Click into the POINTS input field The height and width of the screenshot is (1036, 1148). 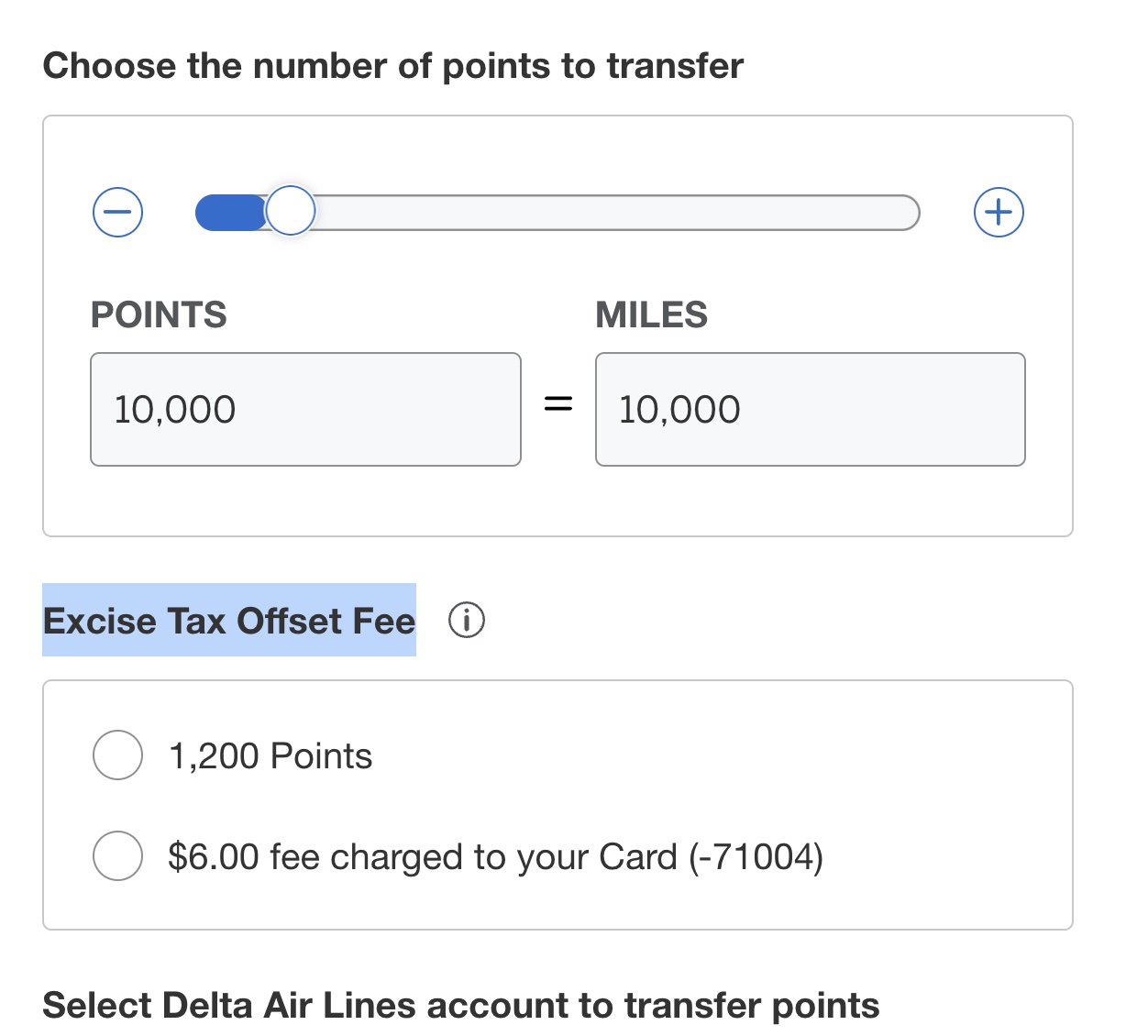point(305,409)
